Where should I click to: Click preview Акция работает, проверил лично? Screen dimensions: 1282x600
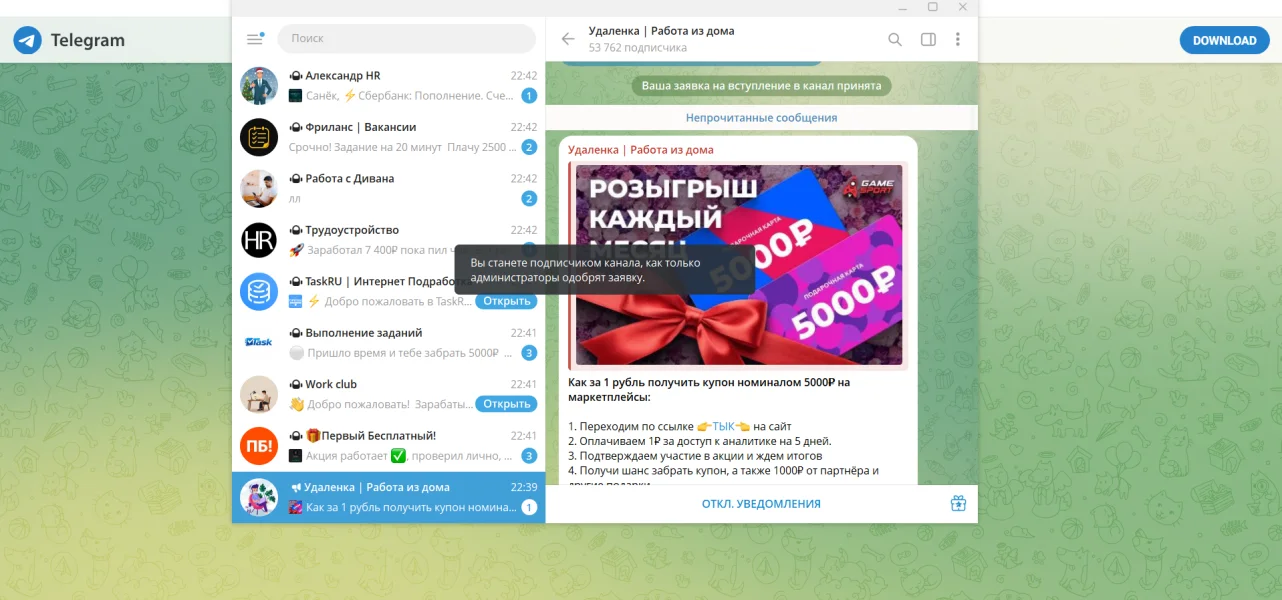coord(411,456)
